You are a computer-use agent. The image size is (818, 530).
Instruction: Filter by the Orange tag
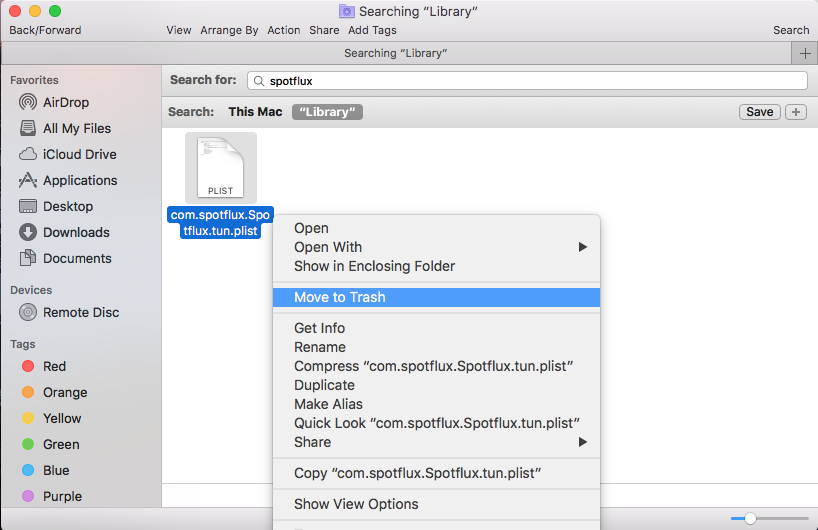(54, 392)
